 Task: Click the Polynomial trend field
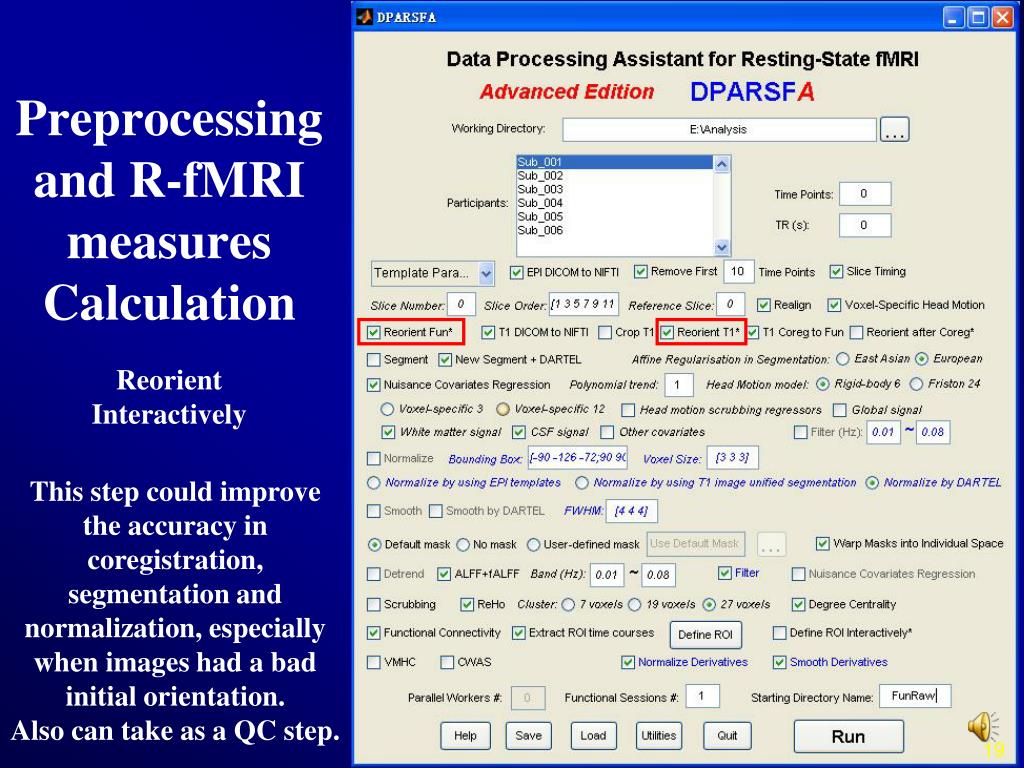pos(679,385)
